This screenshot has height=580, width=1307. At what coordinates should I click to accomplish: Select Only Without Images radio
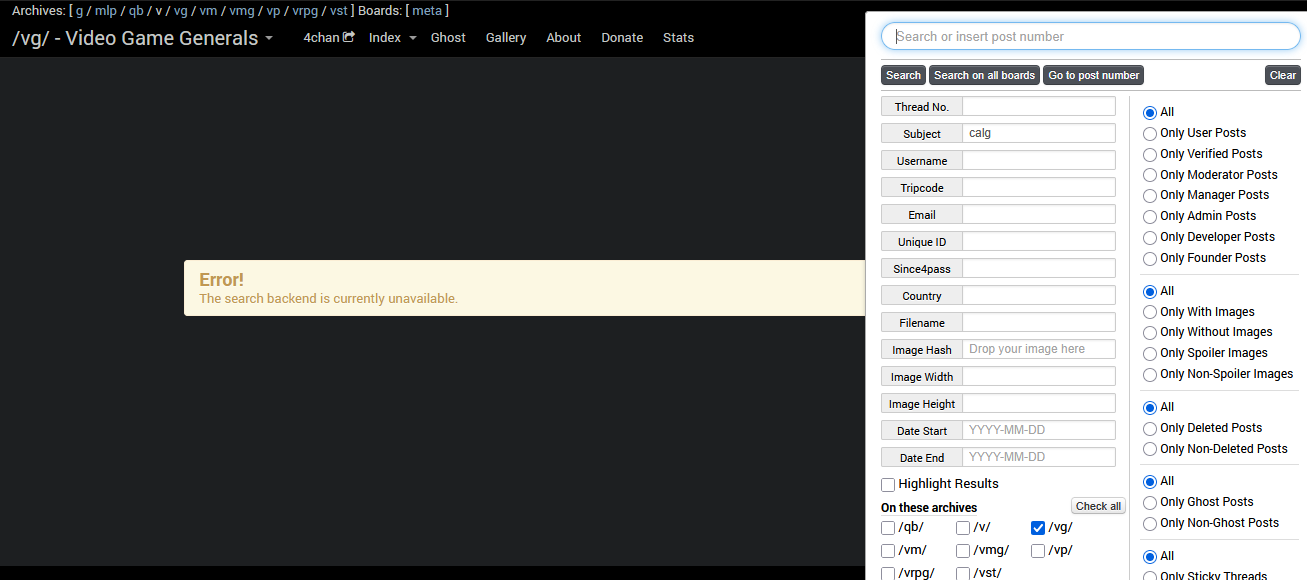click(x=1150, y=332)
